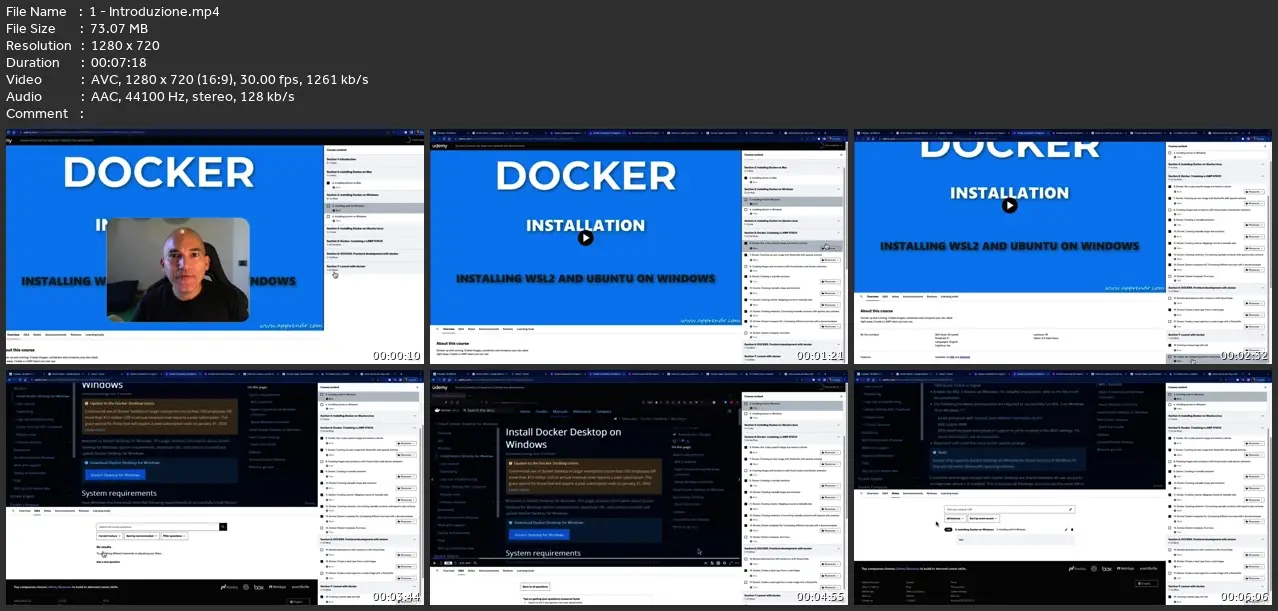Click the search icon beside Overview in 00:01:21 frame
Screen dimensions: 1278x611
(x=438, y=328)
